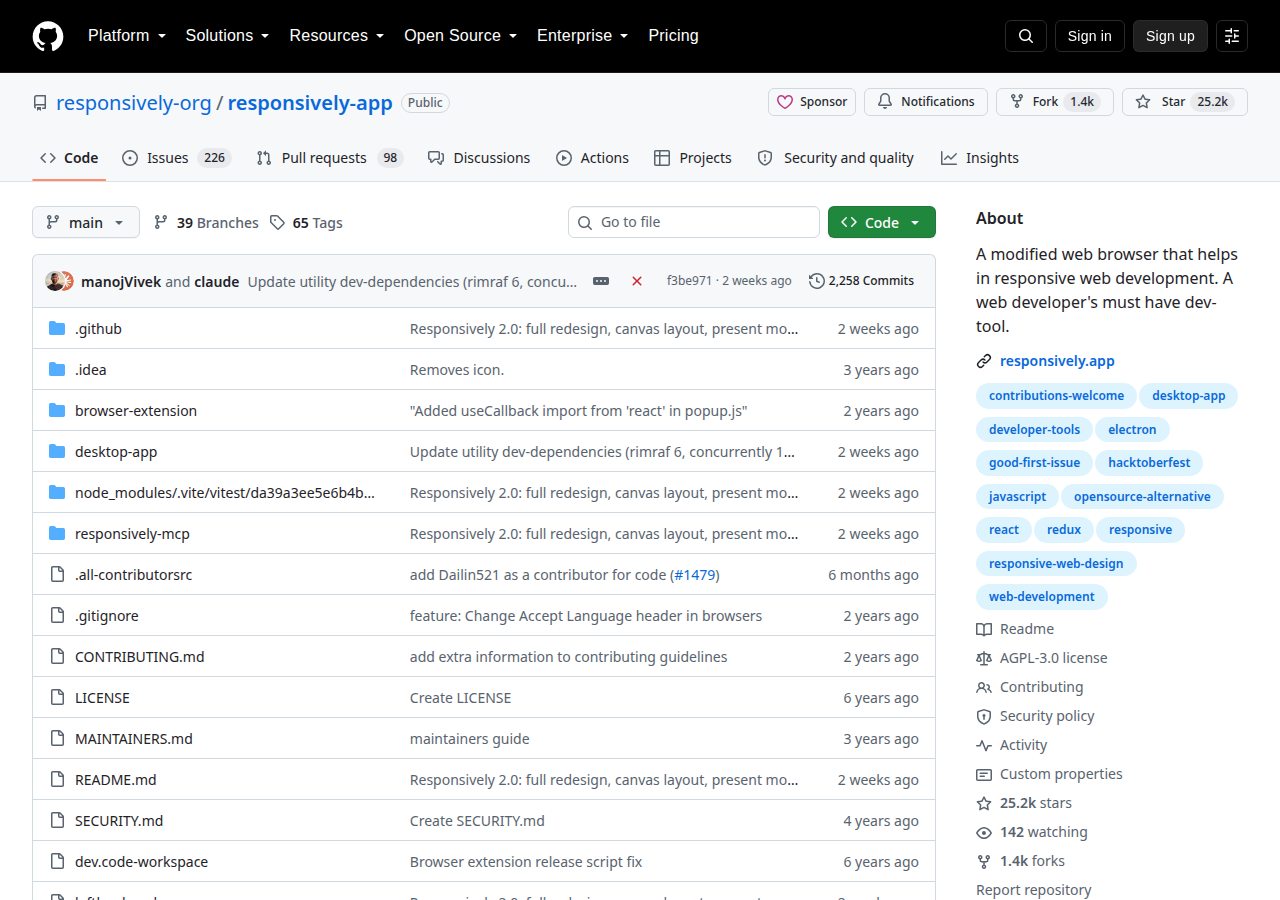Viewport: 1280px width, 900px height.
Task: Click the electron topic tag
Action: tap(1132, 430)
